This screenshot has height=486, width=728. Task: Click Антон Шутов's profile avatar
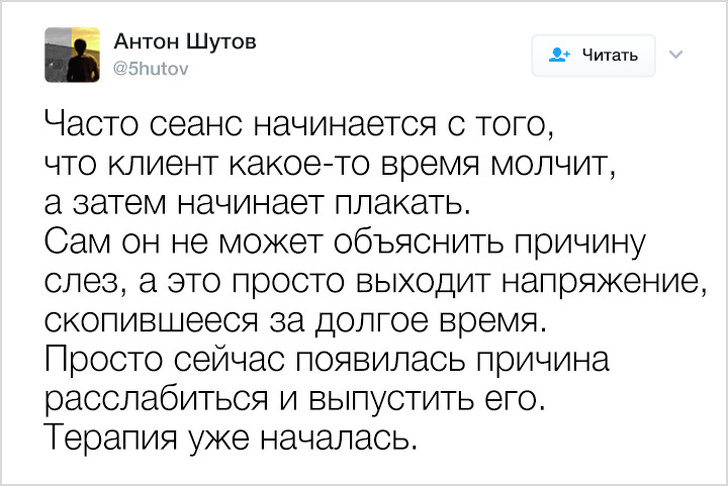72,54
